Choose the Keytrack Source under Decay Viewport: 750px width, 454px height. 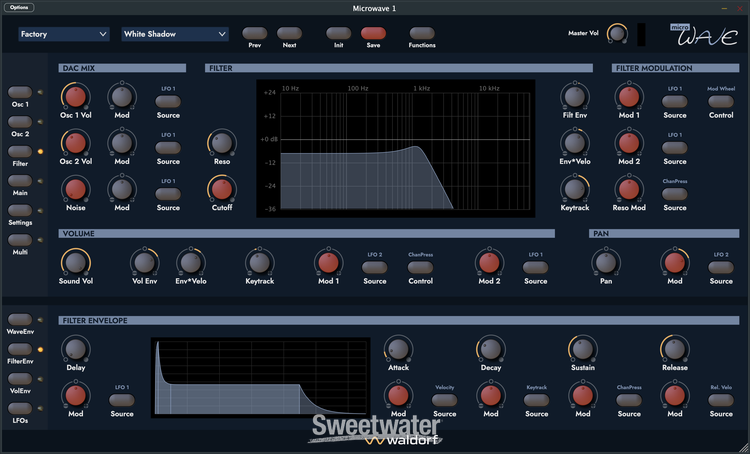pyautogui.click(x=537, y=400)
